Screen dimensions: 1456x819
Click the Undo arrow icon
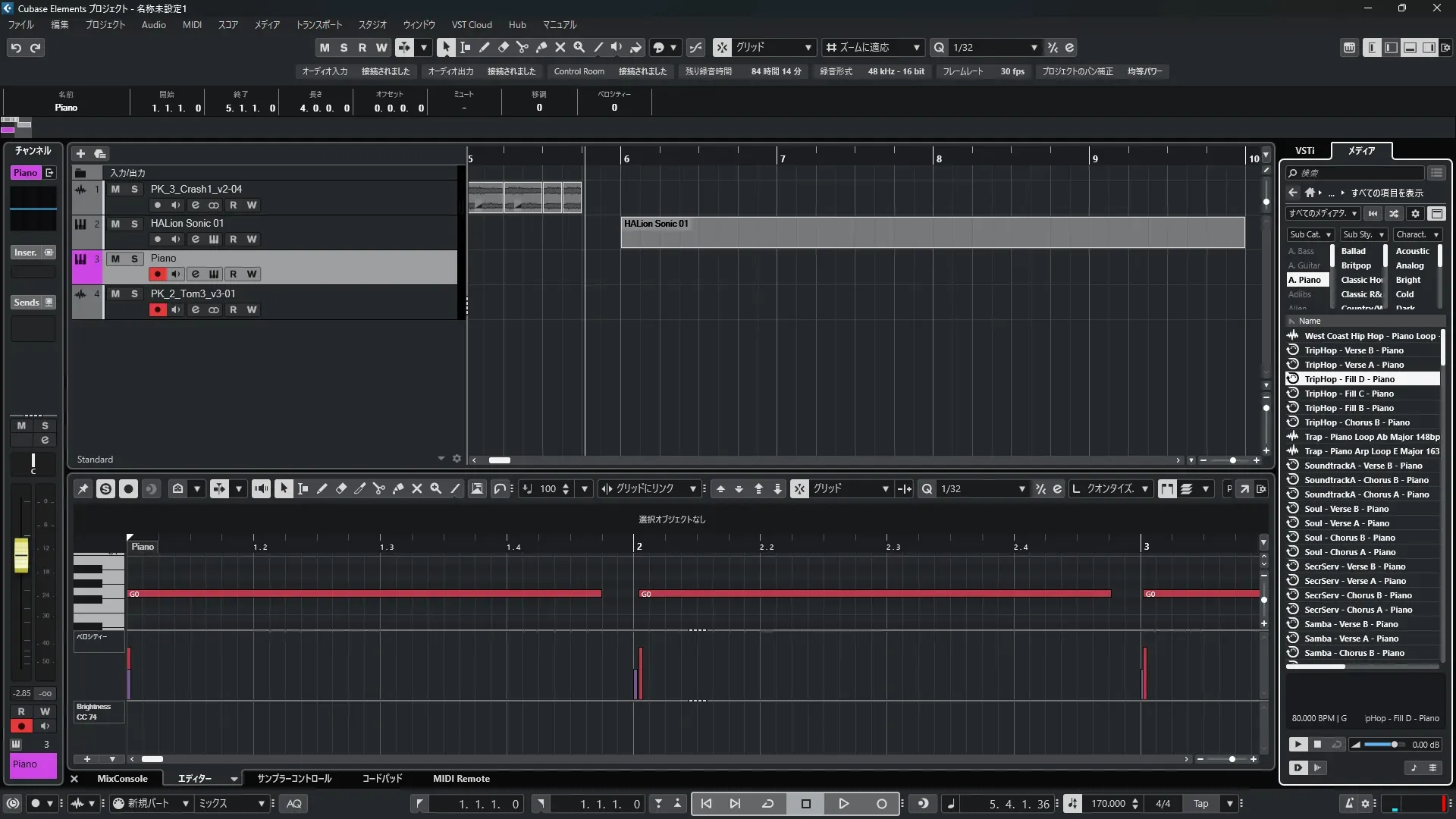tap(16, 47)
